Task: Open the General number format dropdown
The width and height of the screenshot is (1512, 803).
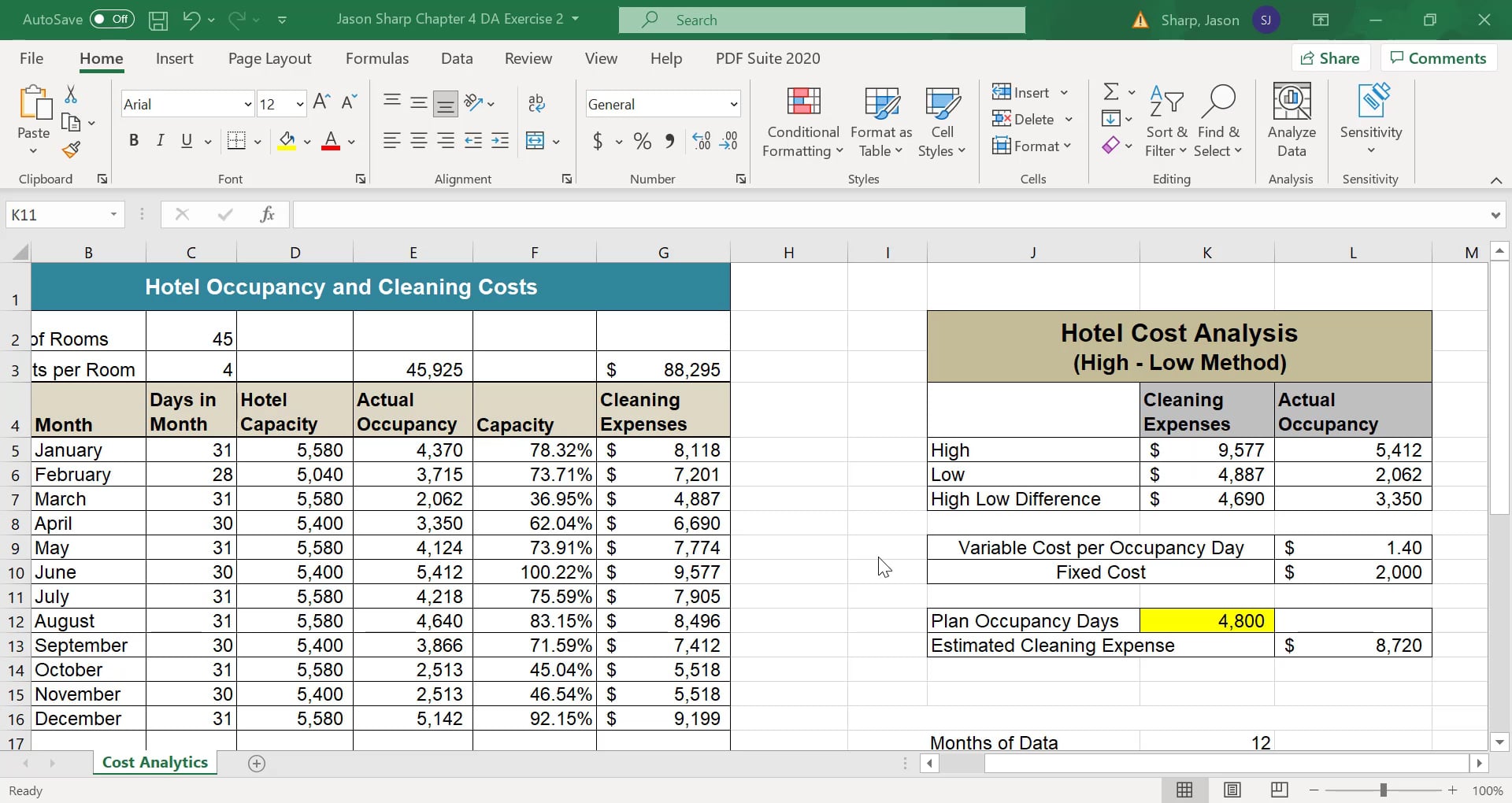Action: click(x=733, y=104)
